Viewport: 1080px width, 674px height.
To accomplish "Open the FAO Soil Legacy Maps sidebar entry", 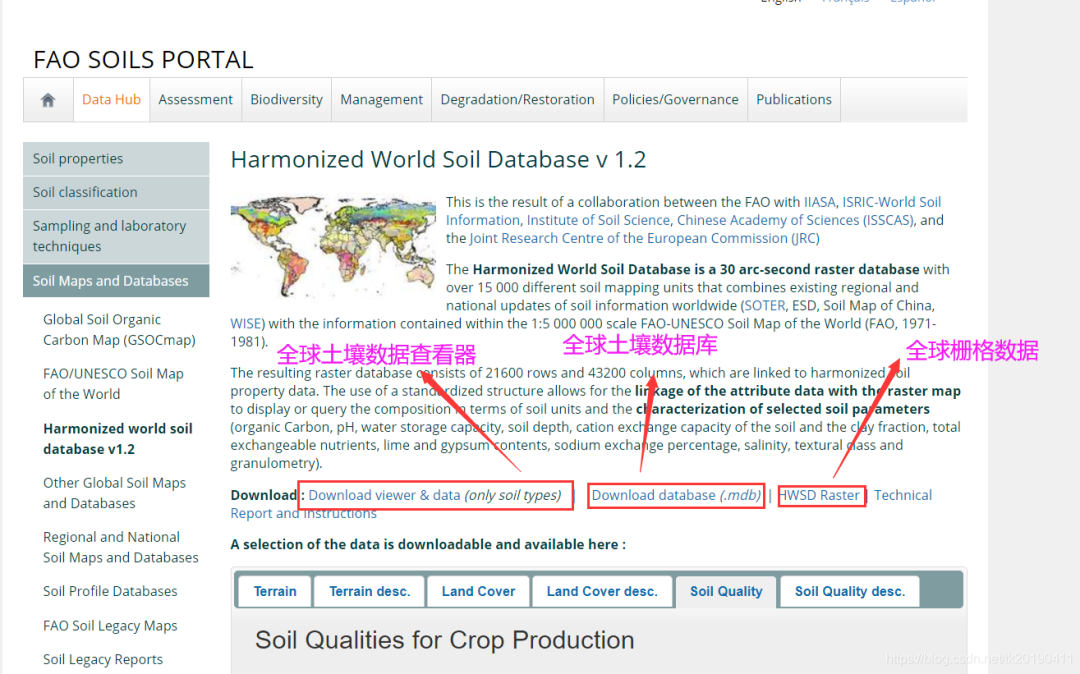I will pyautogui.click(x=110, y=625).
